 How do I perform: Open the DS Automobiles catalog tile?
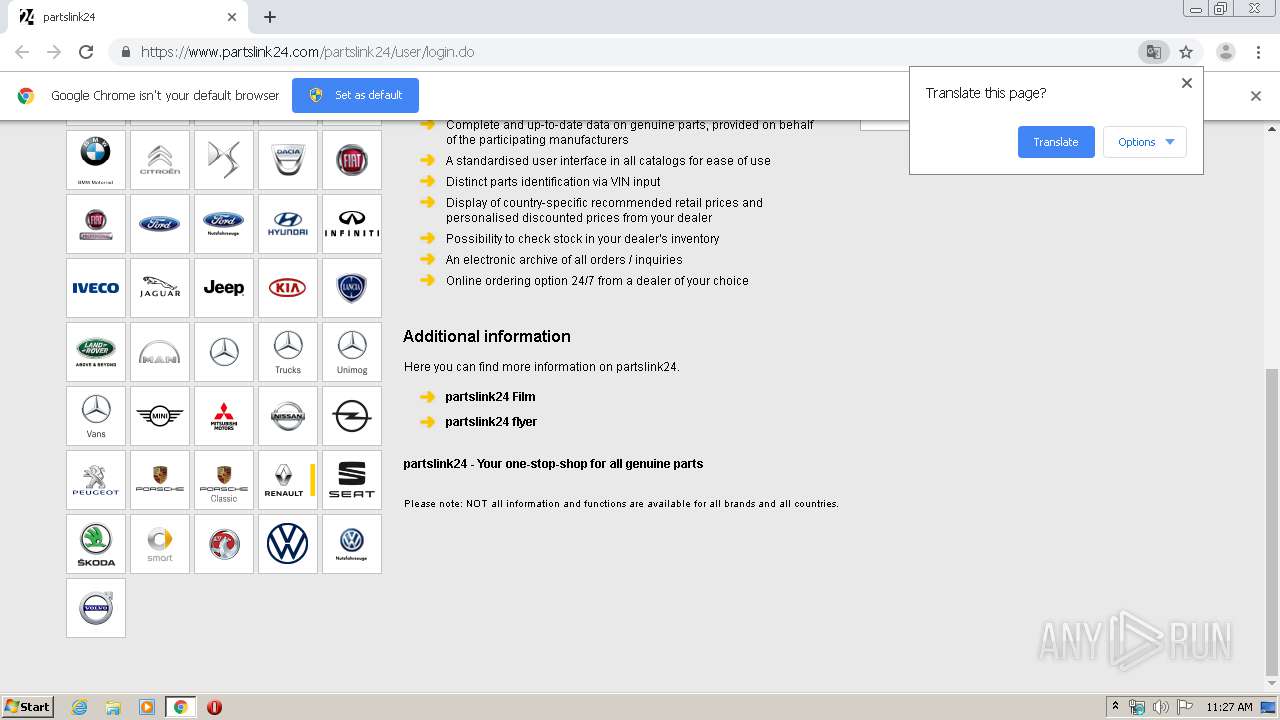point(224,160)
